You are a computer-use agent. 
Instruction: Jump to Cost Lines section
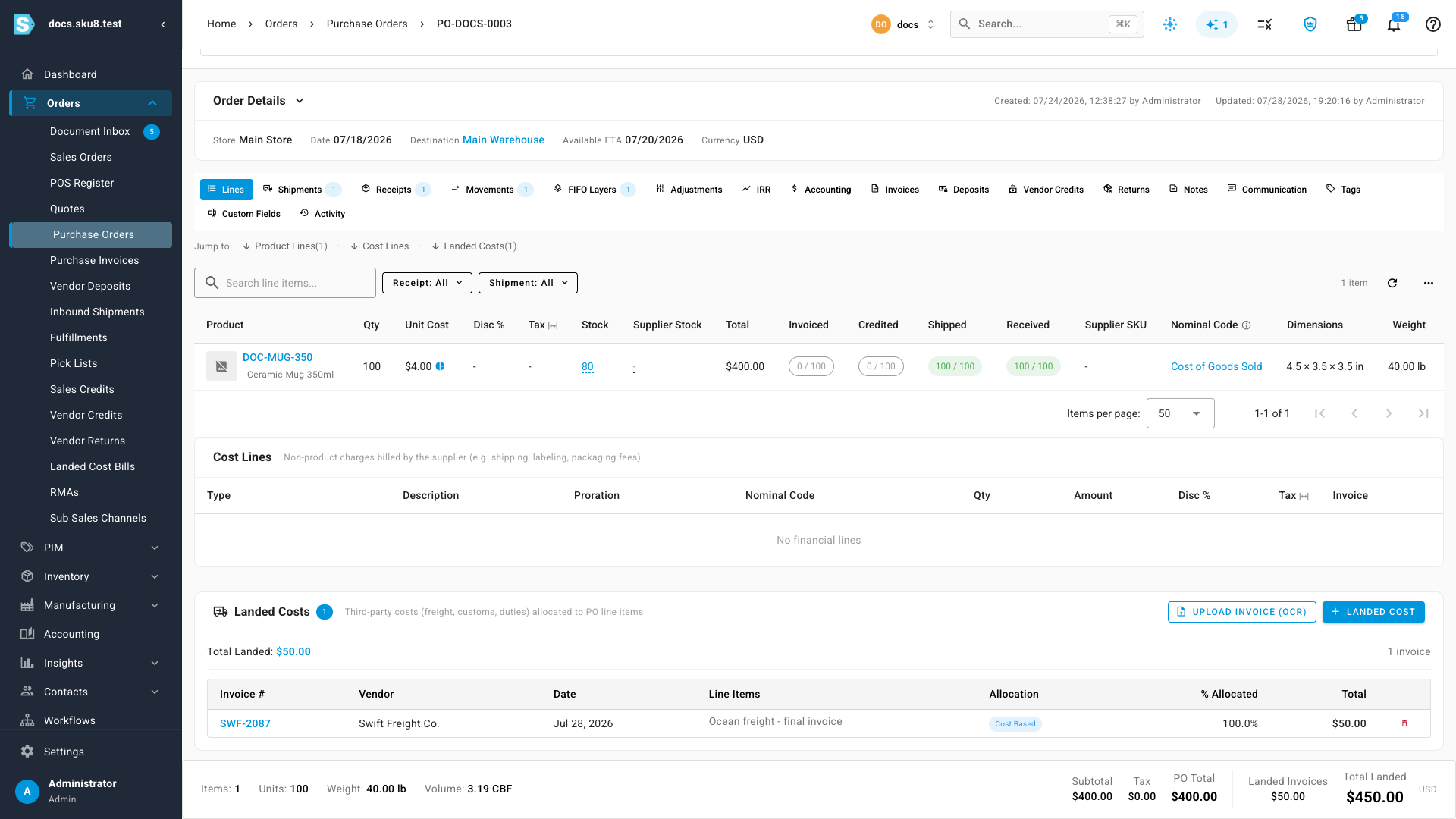[x=379, y=246]
